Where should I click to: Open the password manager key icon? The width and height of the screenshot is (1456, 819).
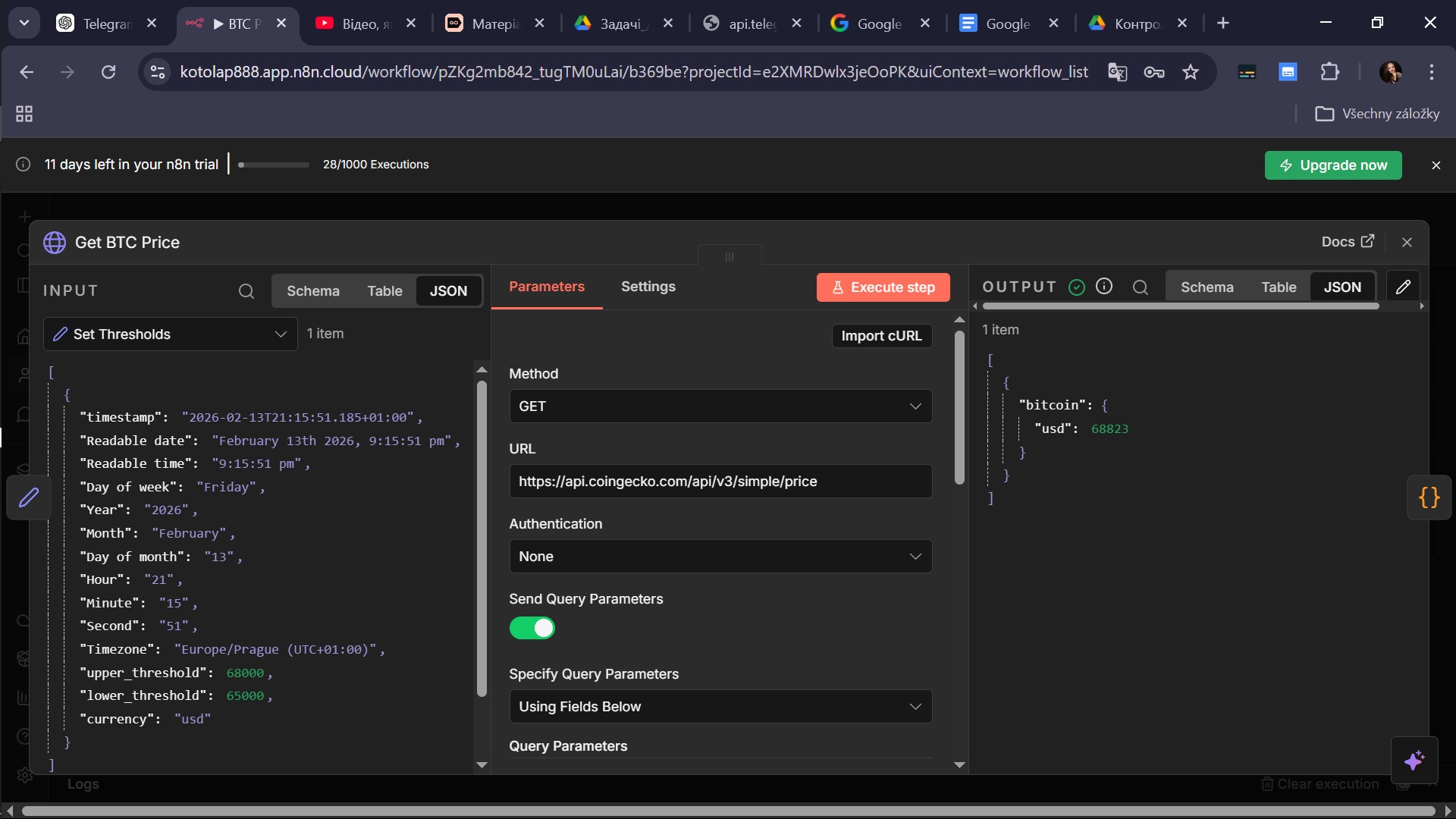[1154, 72]
